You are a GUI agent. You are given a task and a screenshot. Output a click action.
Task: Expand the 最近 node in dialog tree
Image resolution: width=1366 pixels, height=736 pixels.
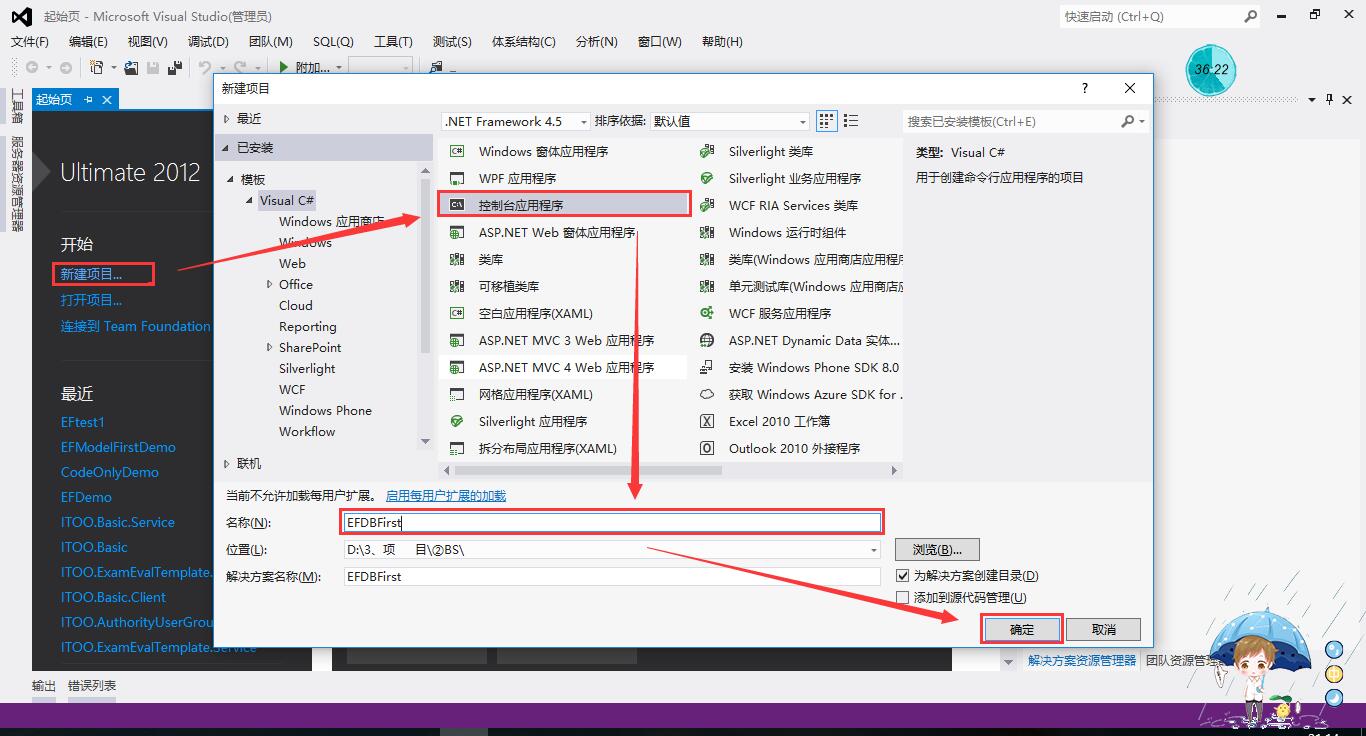tap(226, 118)
